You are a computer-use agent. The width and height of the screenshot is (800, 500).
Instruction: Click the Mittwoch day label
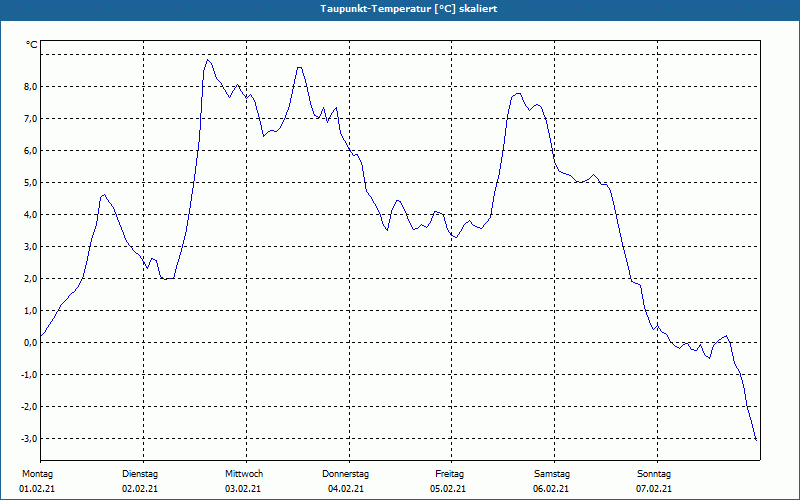coord(244,474)
